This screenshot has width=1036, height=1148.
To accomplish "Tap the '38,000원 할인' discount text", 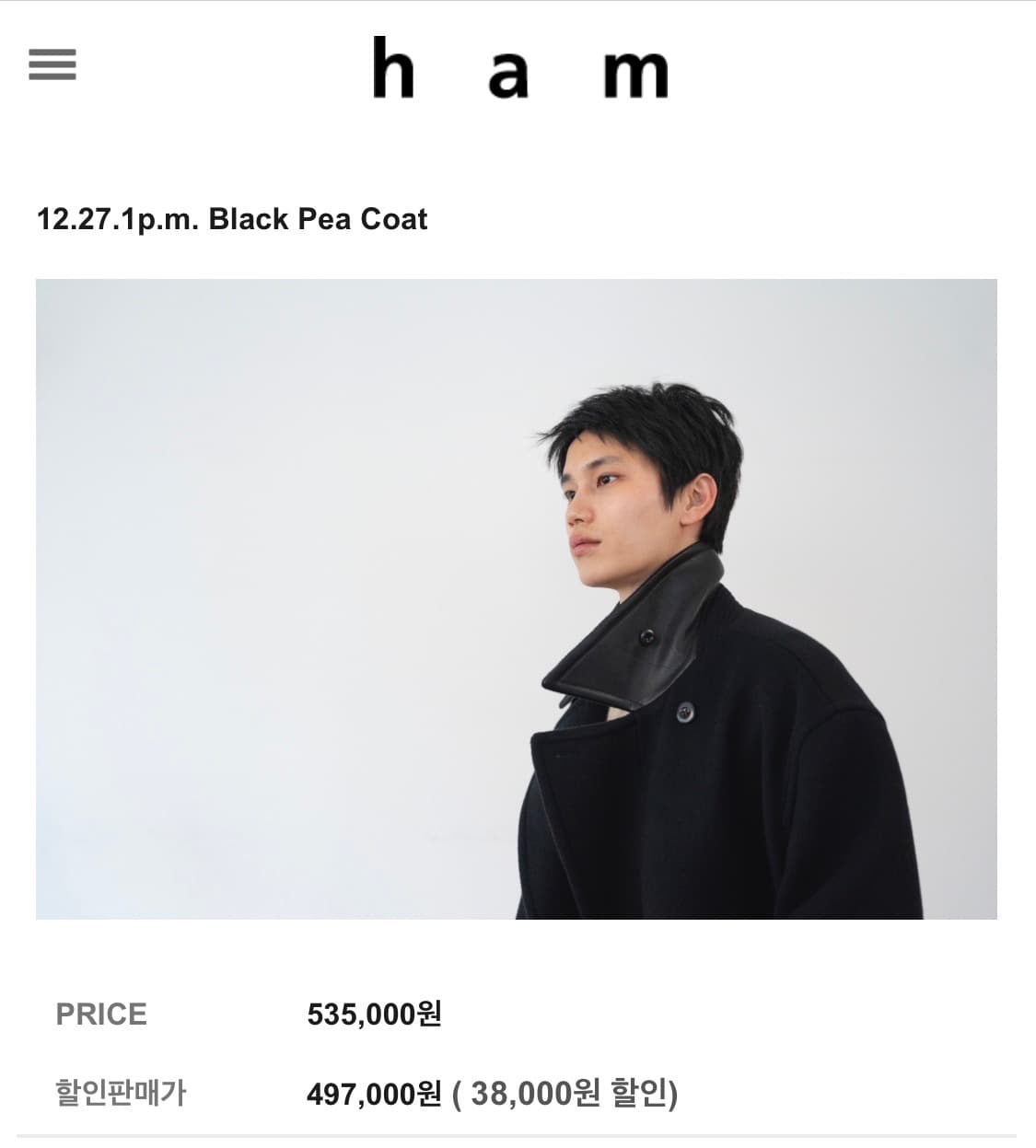I will click(571, 1095).
